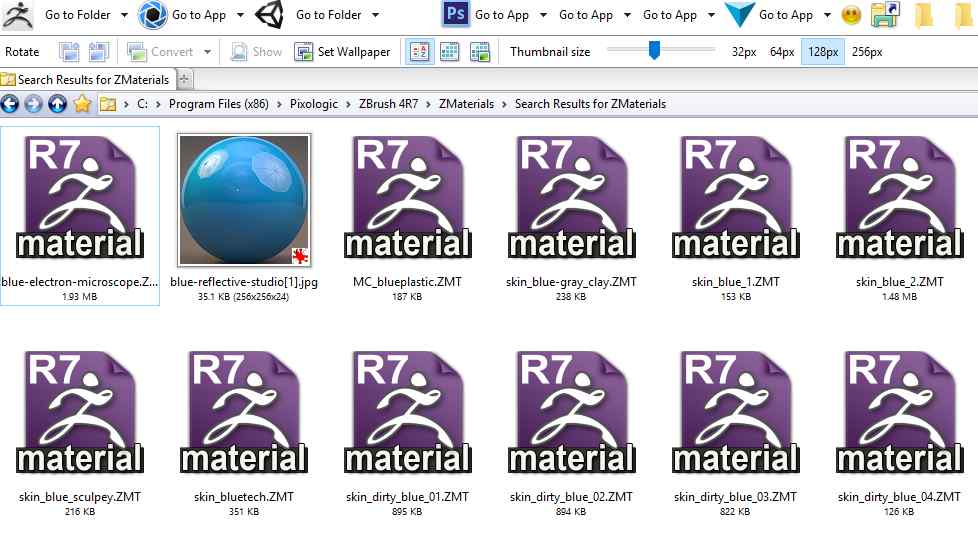Click the KeyShot app icon
978x535 pixels.
(152, 16)
